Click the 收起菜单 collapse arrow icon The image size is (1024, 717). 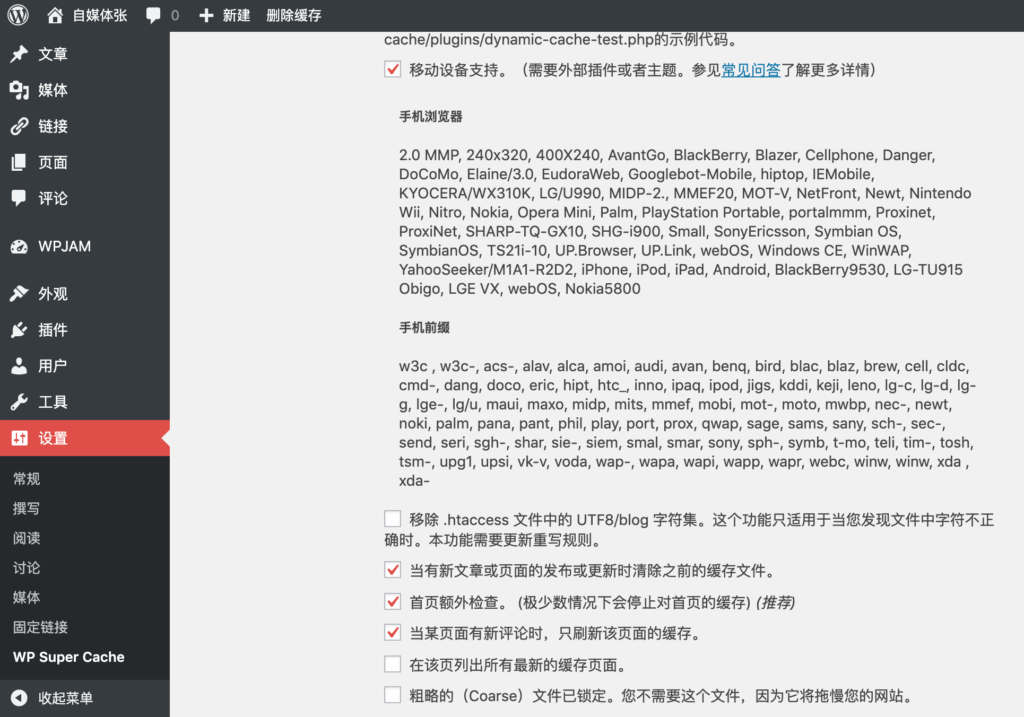[x=19, y=698]
